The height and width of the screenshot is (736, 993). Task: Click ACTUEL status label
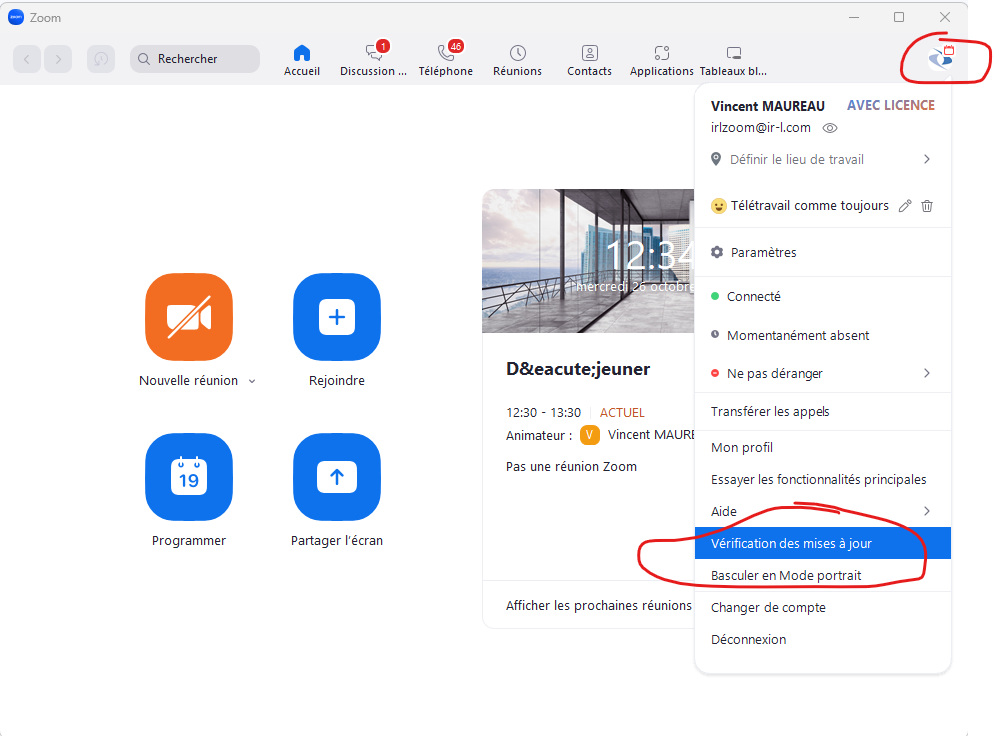pos(622,413)
